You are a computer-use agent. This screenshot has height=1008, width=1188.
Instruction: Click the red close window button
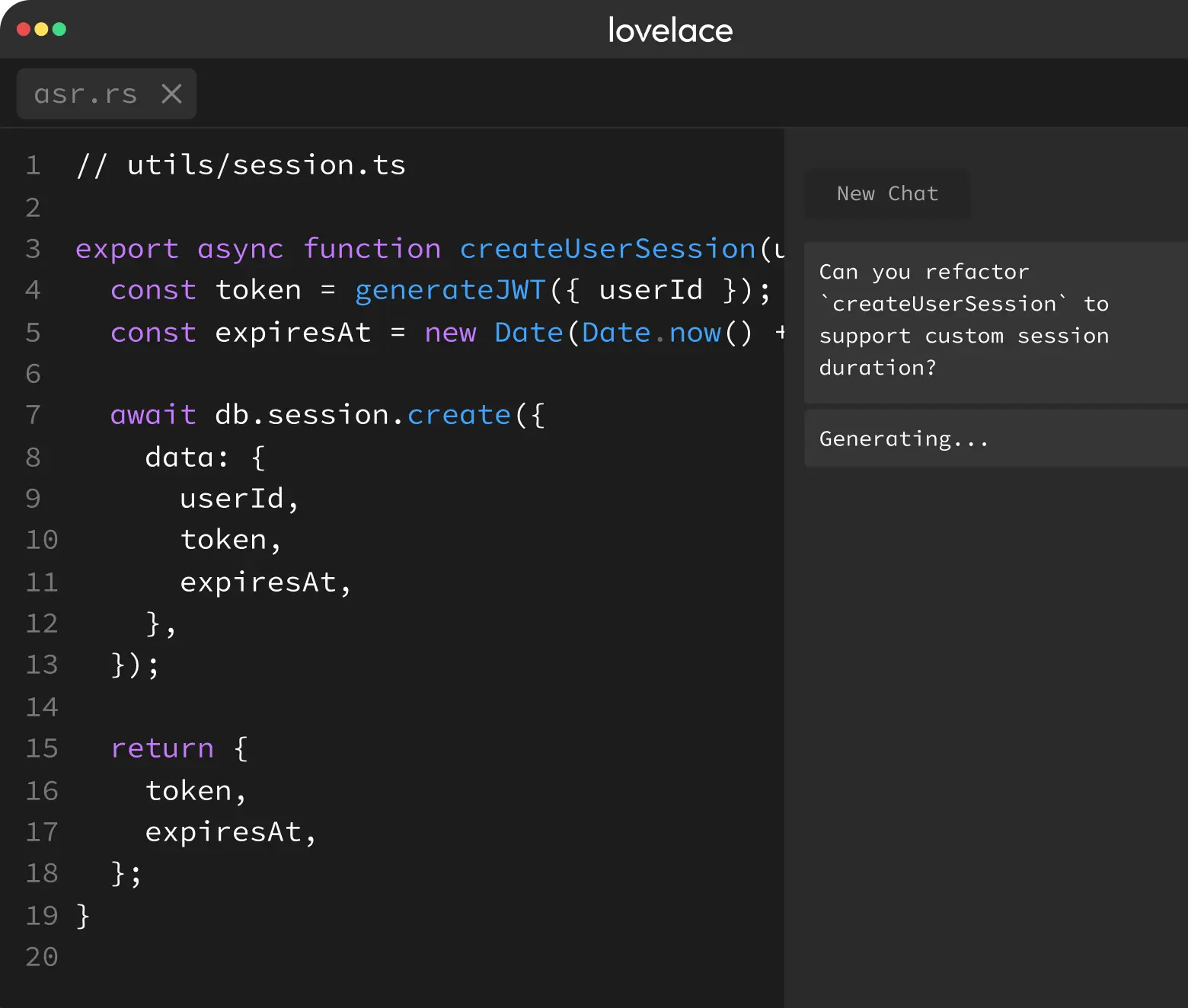tap(24, 29)
